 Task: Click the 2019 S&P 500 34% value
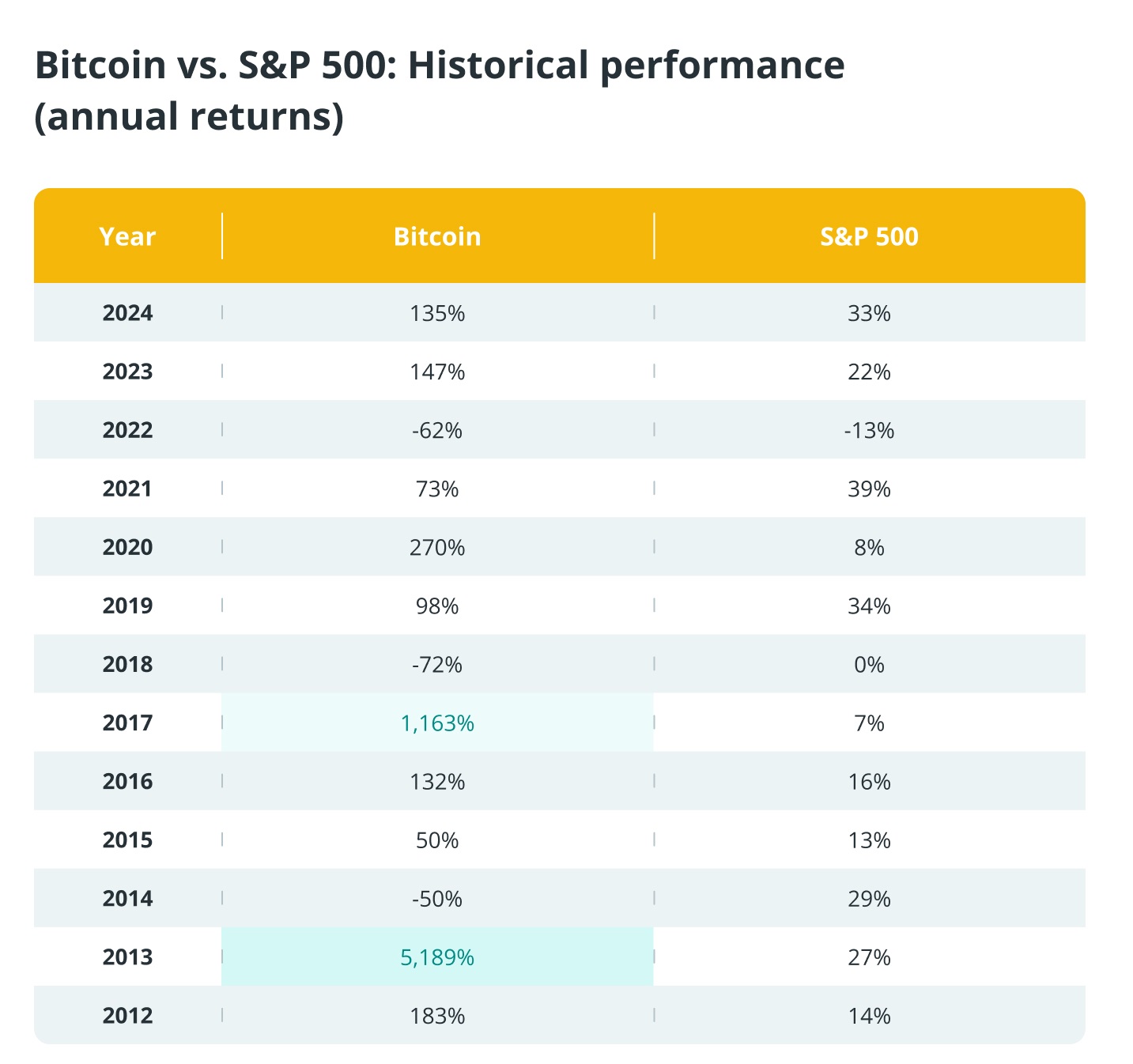click(869, 606)
